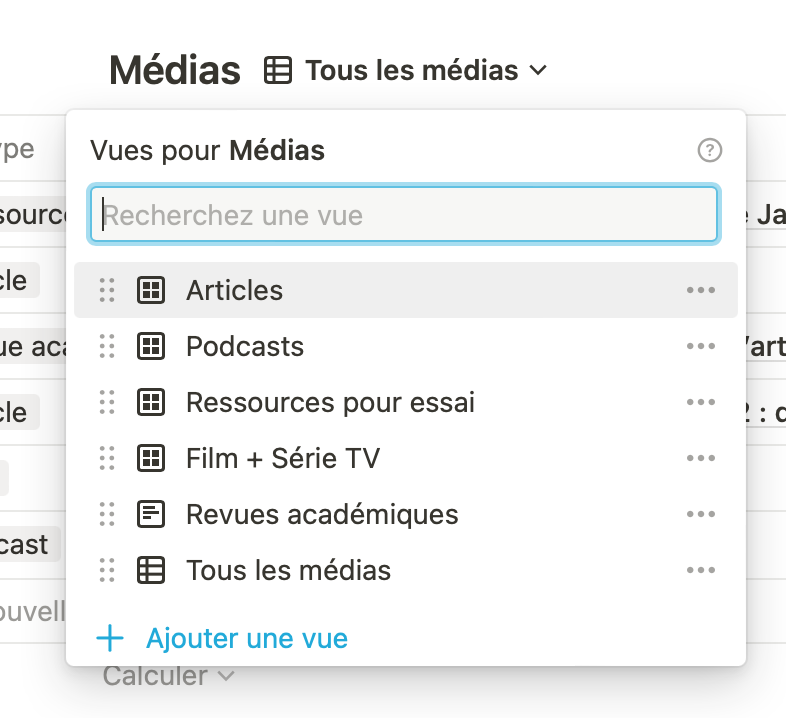Click the gallery icon of Film + Série TV
The image size is (786, 718).
151,458
